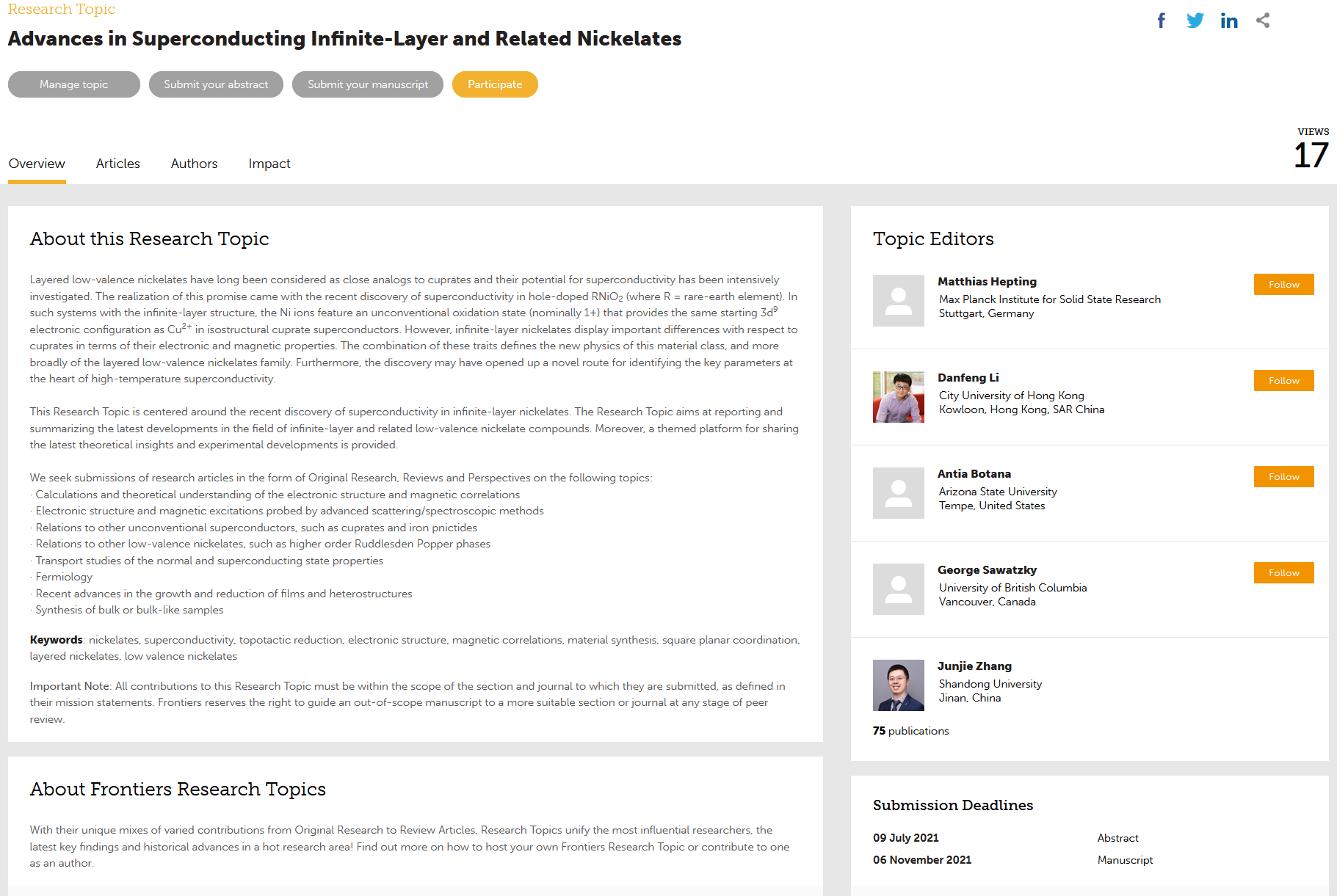
Task: Follow George Sawatzky
Action: 1283,573
